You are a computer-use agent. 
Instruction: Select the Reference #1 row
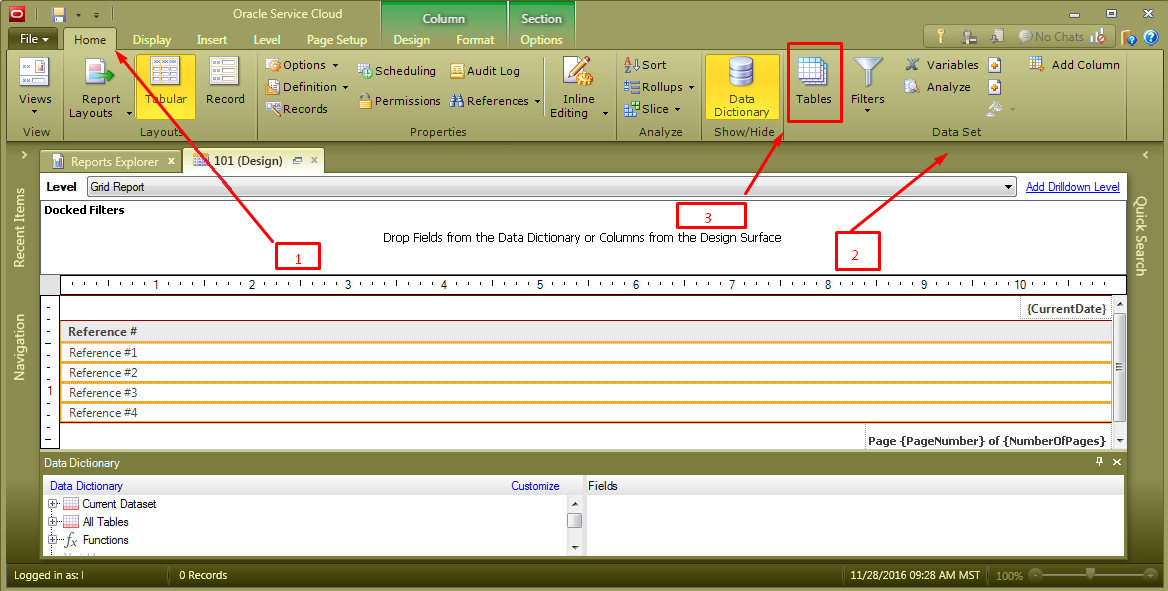[586, 353]
